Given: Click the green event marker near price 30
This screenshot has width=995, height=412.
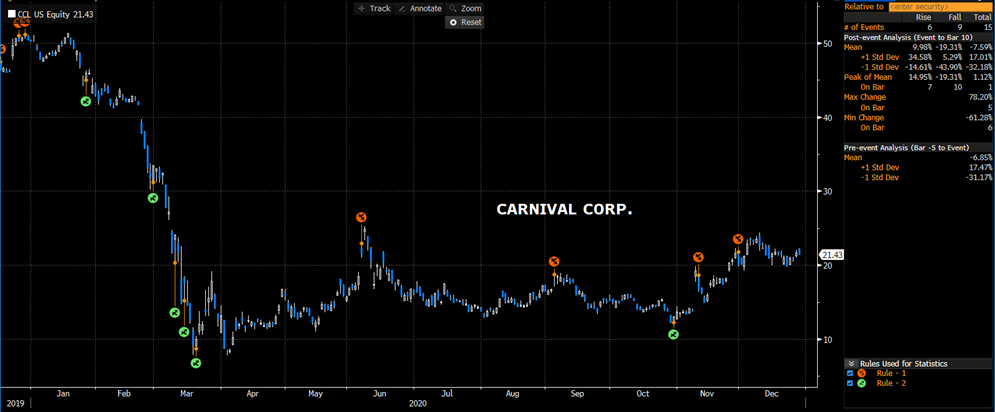Looking at the screenshot, I should (152, 197).
